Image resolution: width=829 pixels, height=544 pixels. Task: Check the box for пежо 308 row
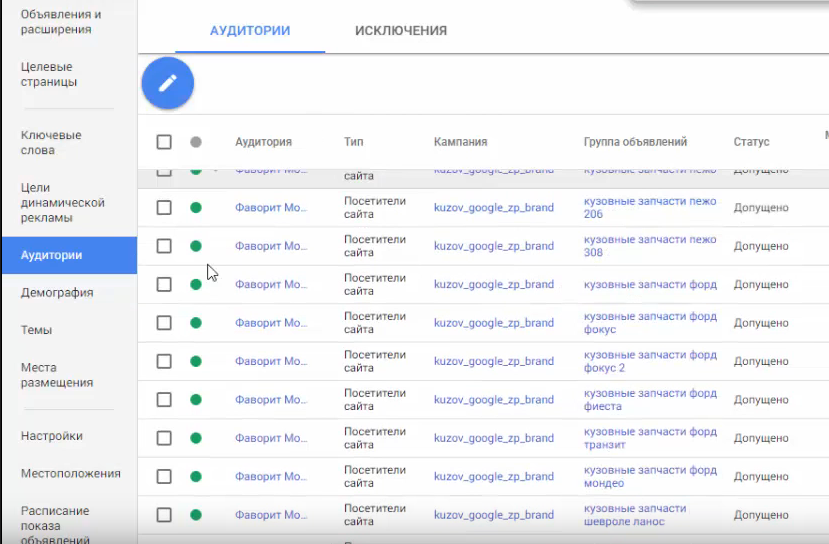point(164,246)
